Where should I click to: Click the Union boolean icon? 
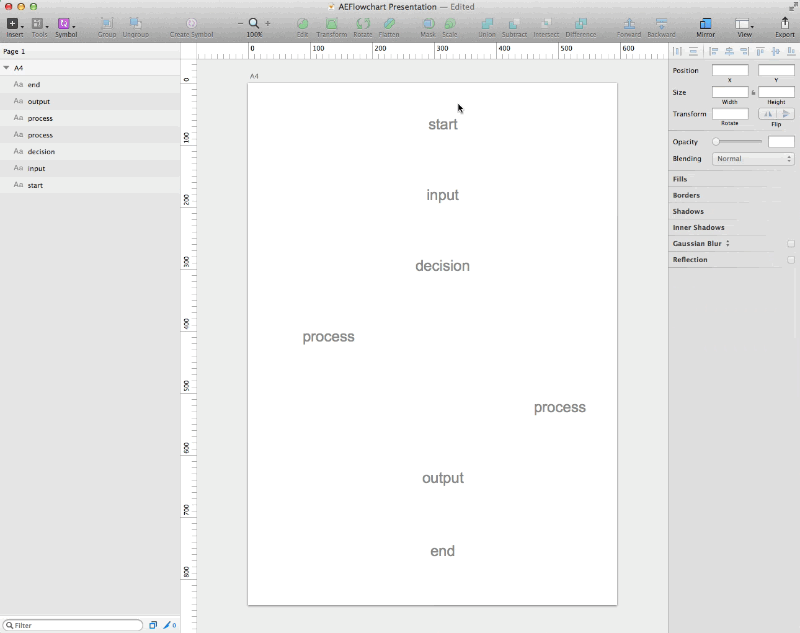487,24
